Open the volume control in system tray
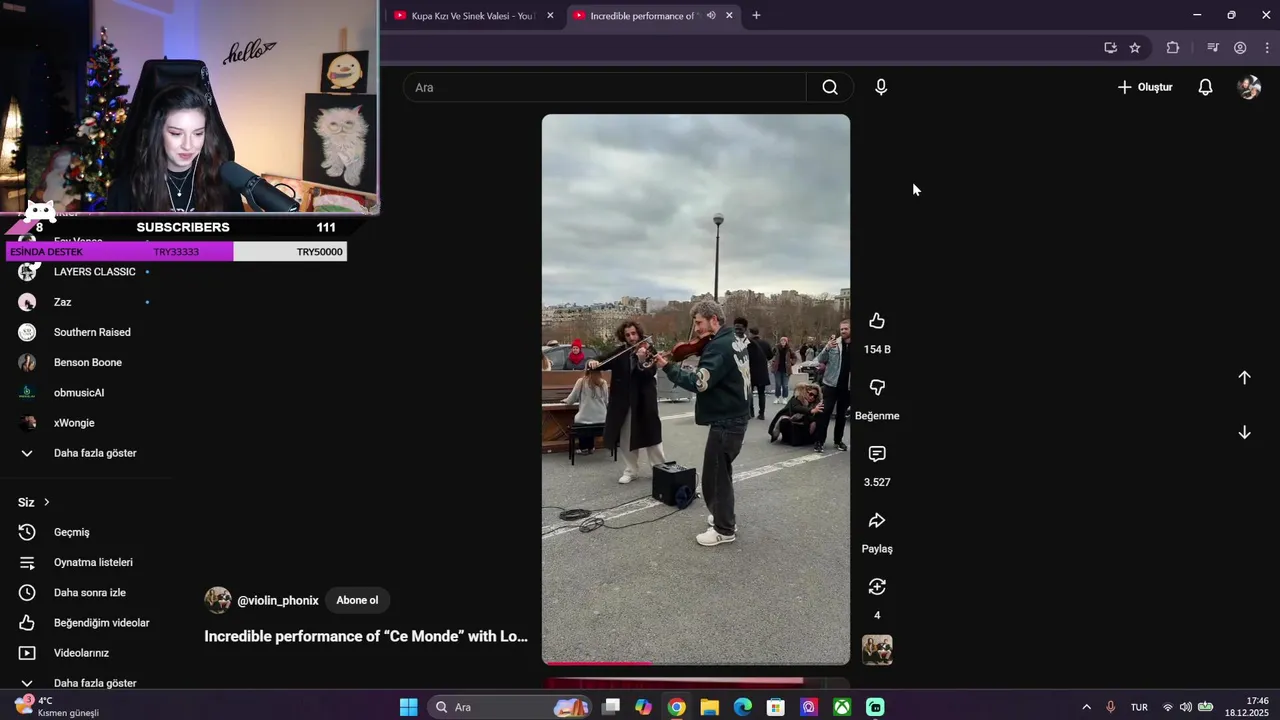 point(1186,707)
